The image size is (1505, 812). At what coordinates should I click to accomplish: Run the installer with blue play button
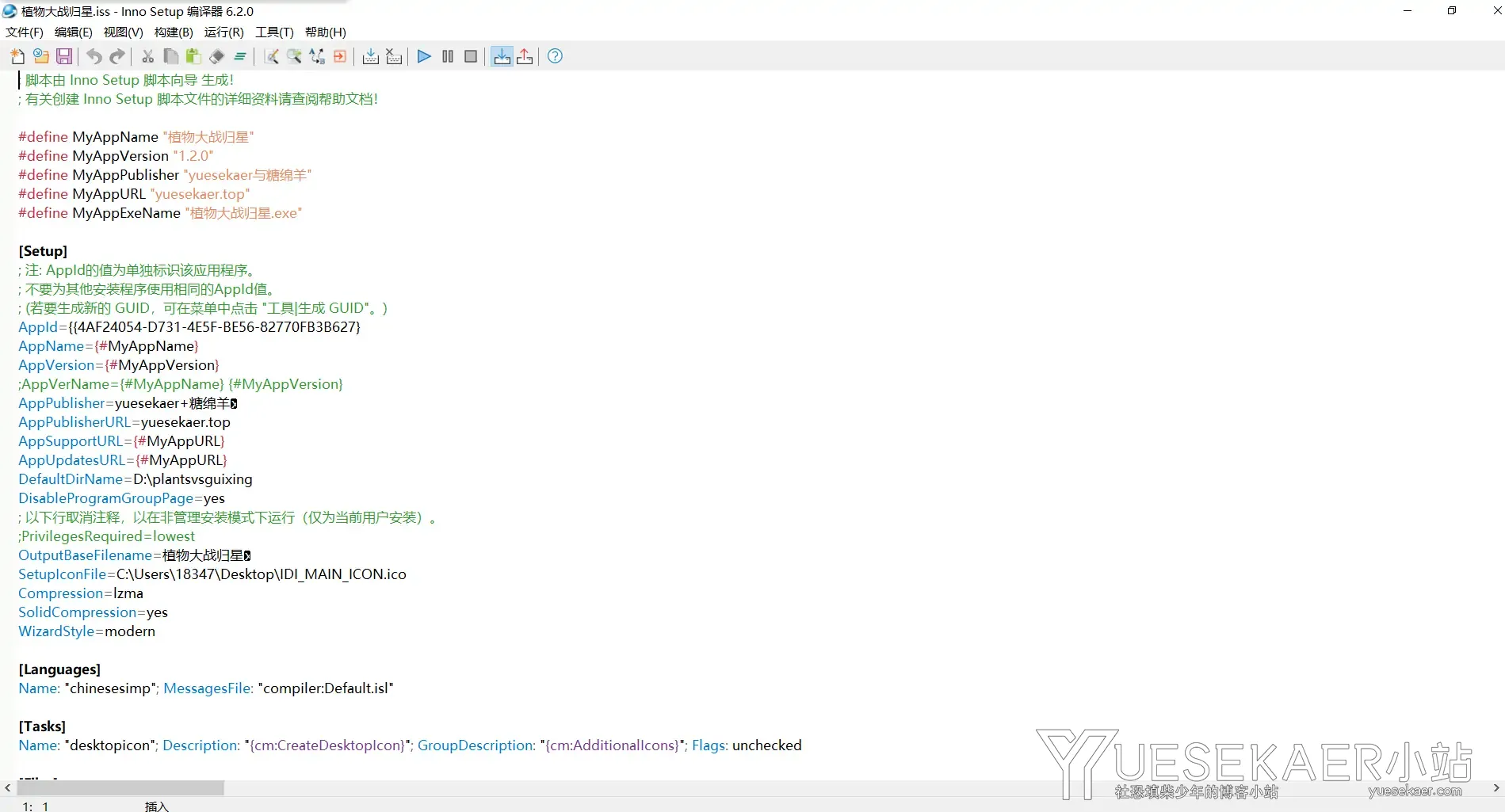tap(424, 56)
